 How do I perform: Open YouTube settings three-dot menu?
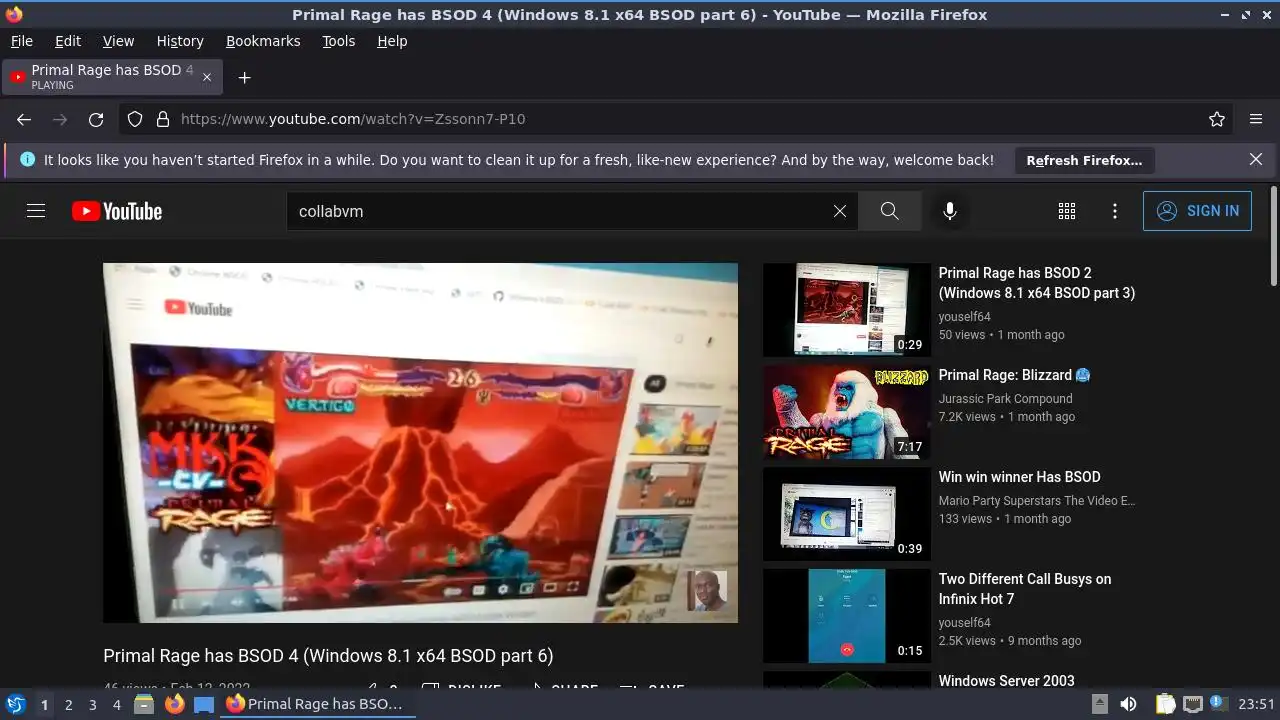coord(1115,211)
